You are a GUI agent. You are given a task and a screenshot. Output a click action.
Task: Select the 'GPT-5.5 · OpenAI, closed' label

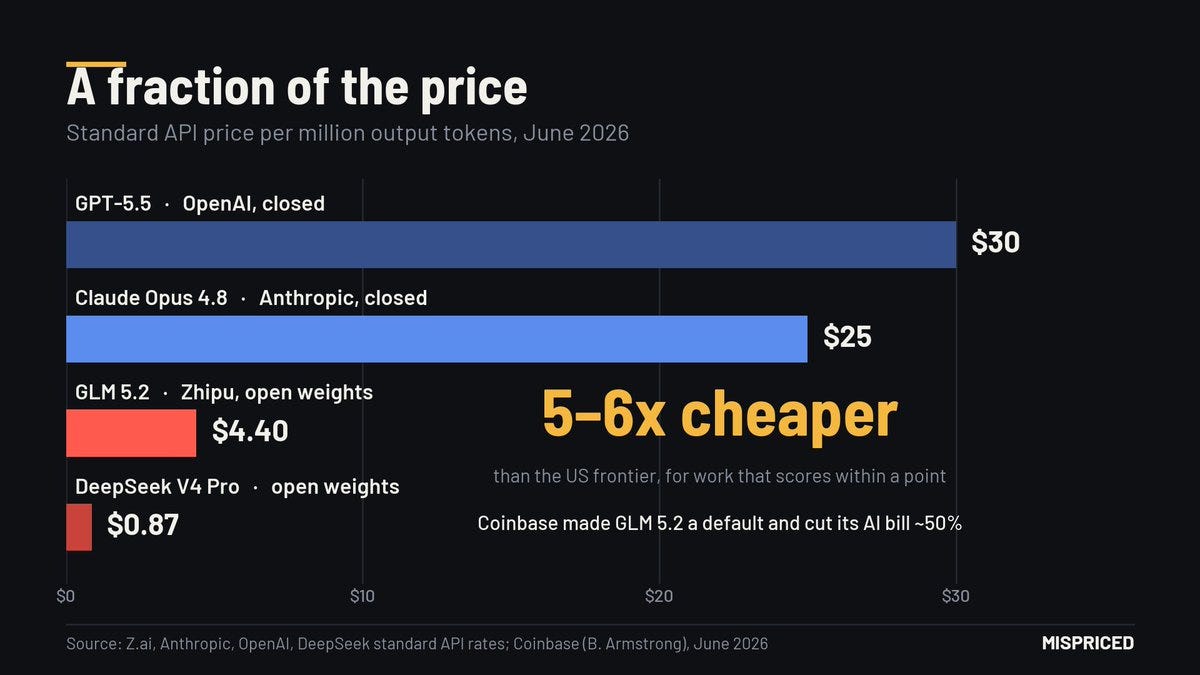(200, 203)
